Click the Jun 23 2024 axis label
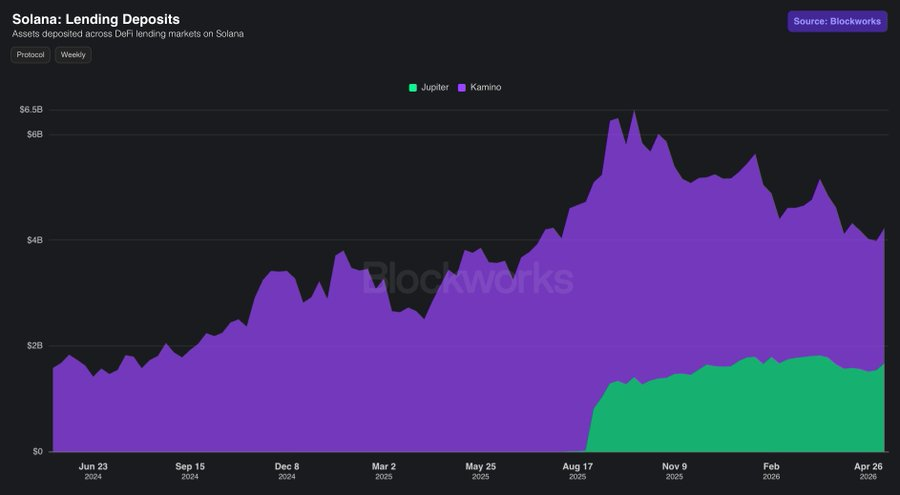Image resolution: width=900 pixels, height=495 pixels. point(93,471)
